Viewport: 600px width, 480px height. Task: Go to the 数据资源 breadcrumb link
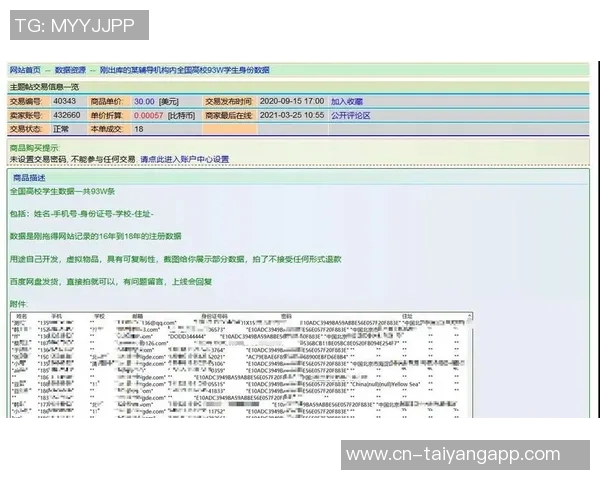pos(70,70)
